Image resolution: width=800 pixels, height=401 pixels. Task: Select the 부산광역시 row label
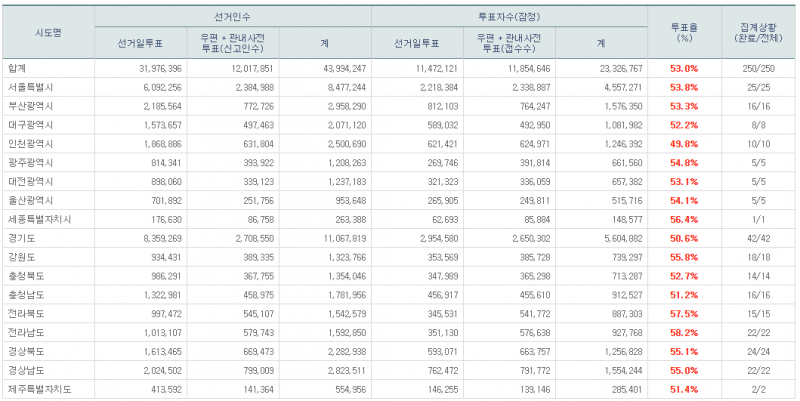click(30, 106)
